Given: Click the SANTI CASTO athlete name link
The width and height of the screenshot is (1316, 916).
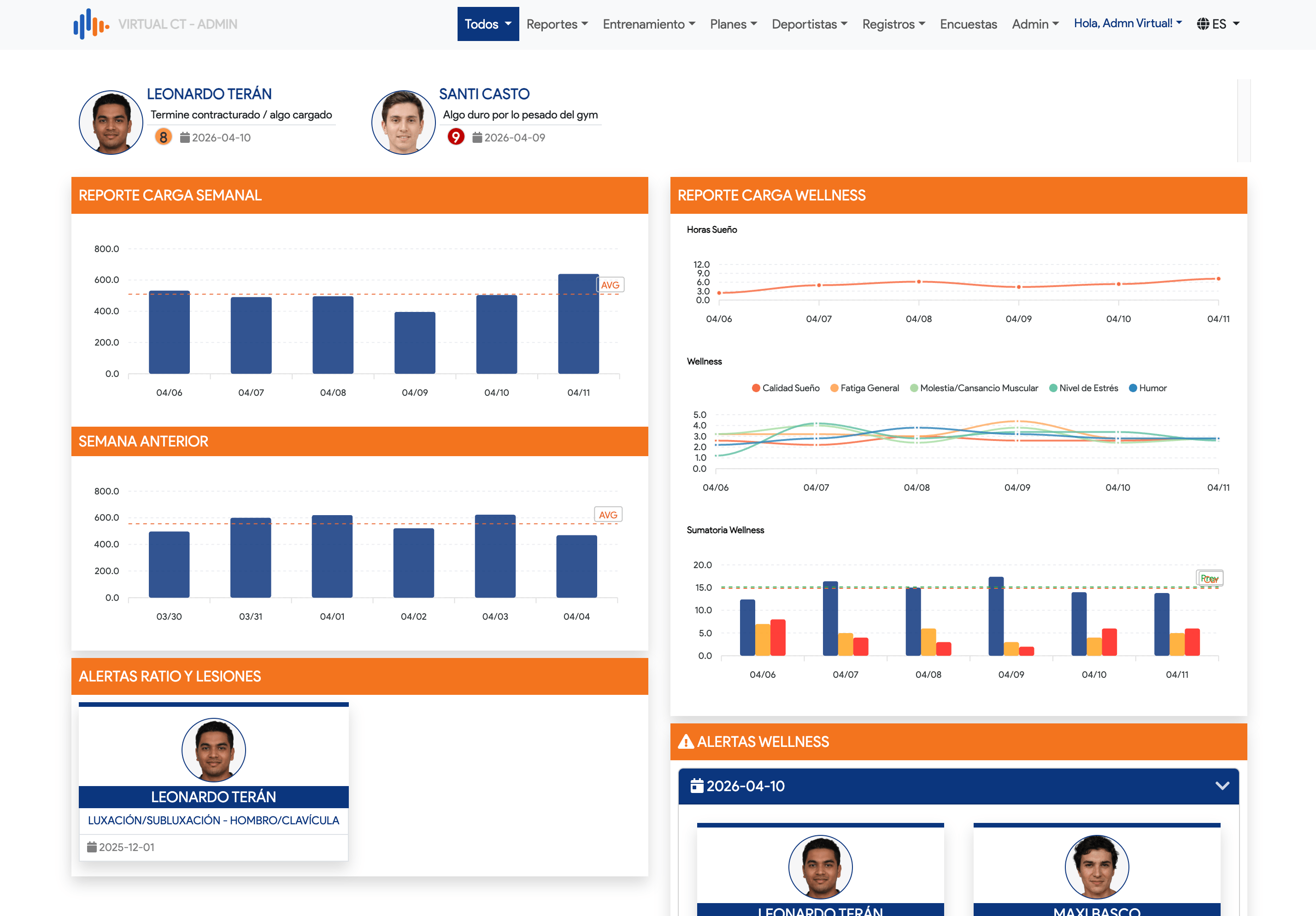Looking at the screenshot, I should pos(484,94).
